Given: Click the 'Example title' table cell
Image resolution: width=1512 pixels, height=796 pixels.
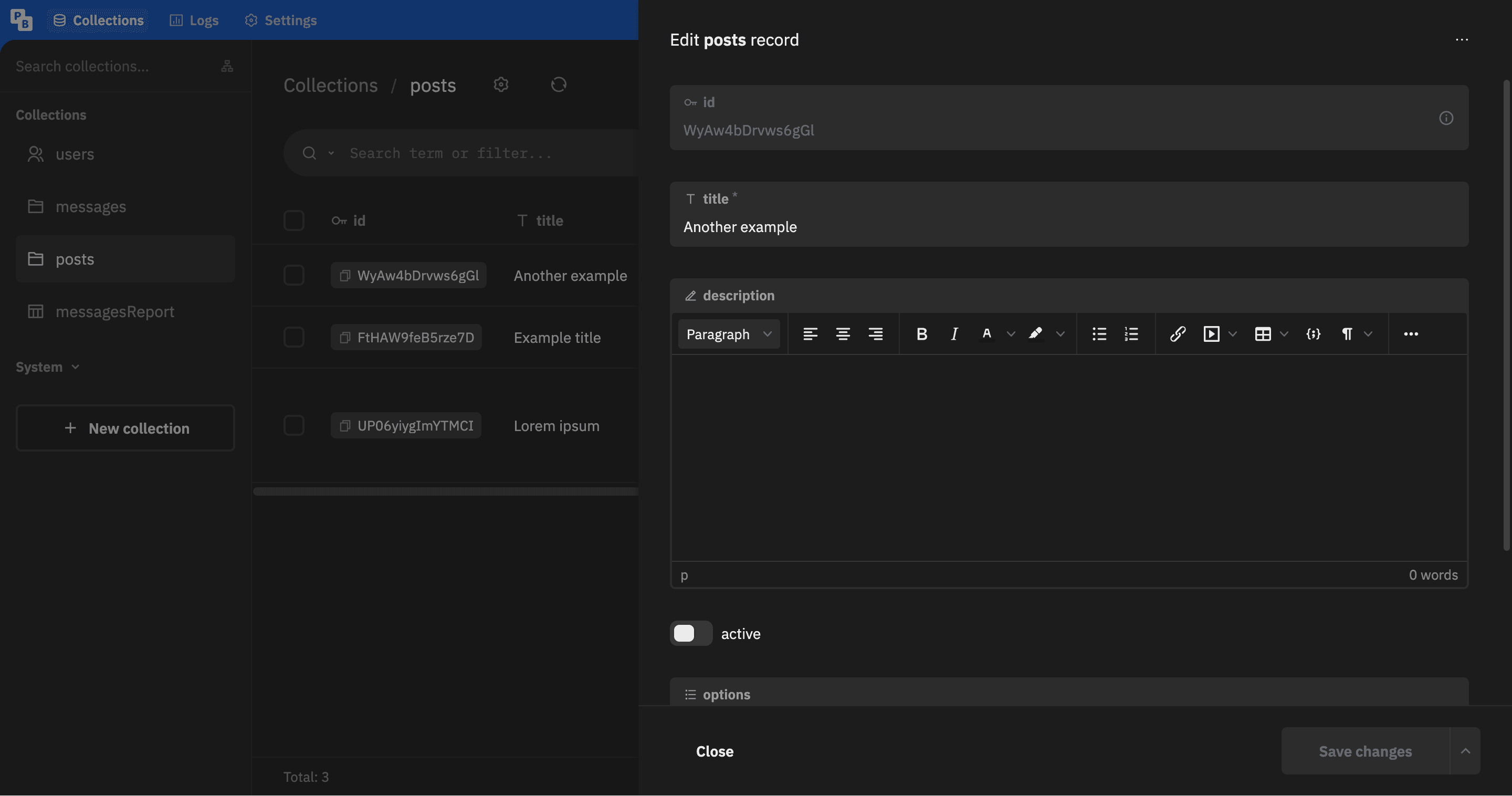Looking at the screenshot, I should 557,338.
